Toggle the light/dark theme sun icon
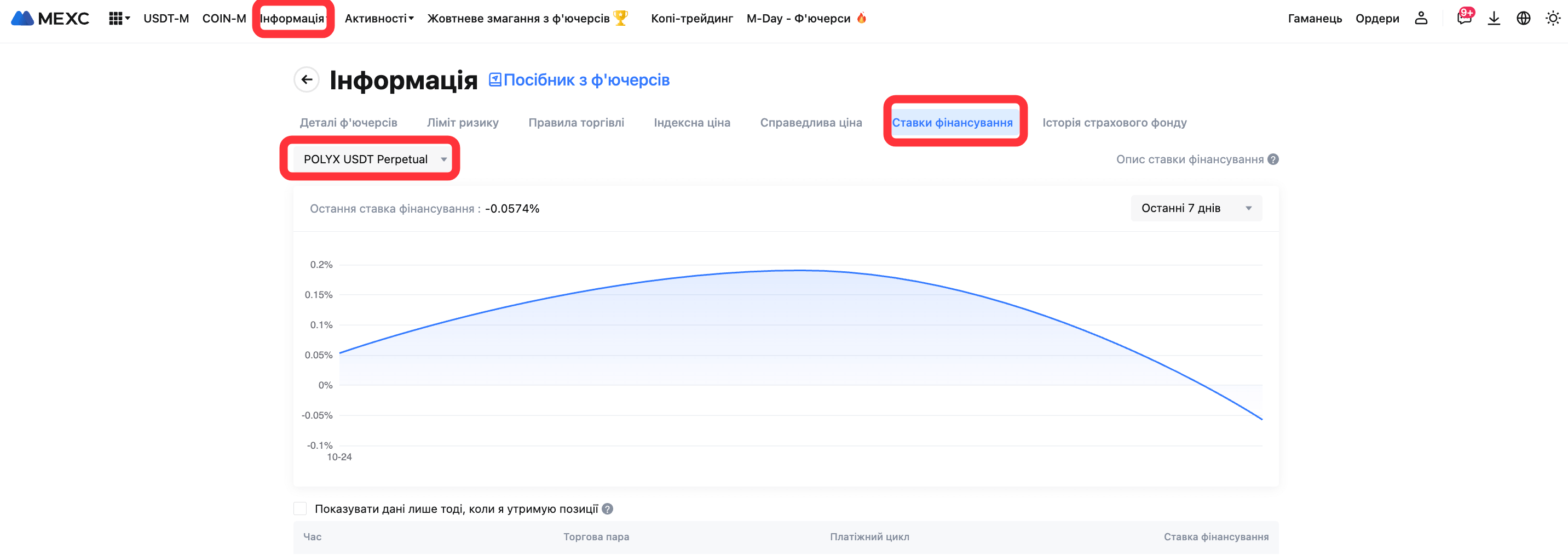Image resolution: width=1568 pixels, height=560 pixels. coord(1553,18)
